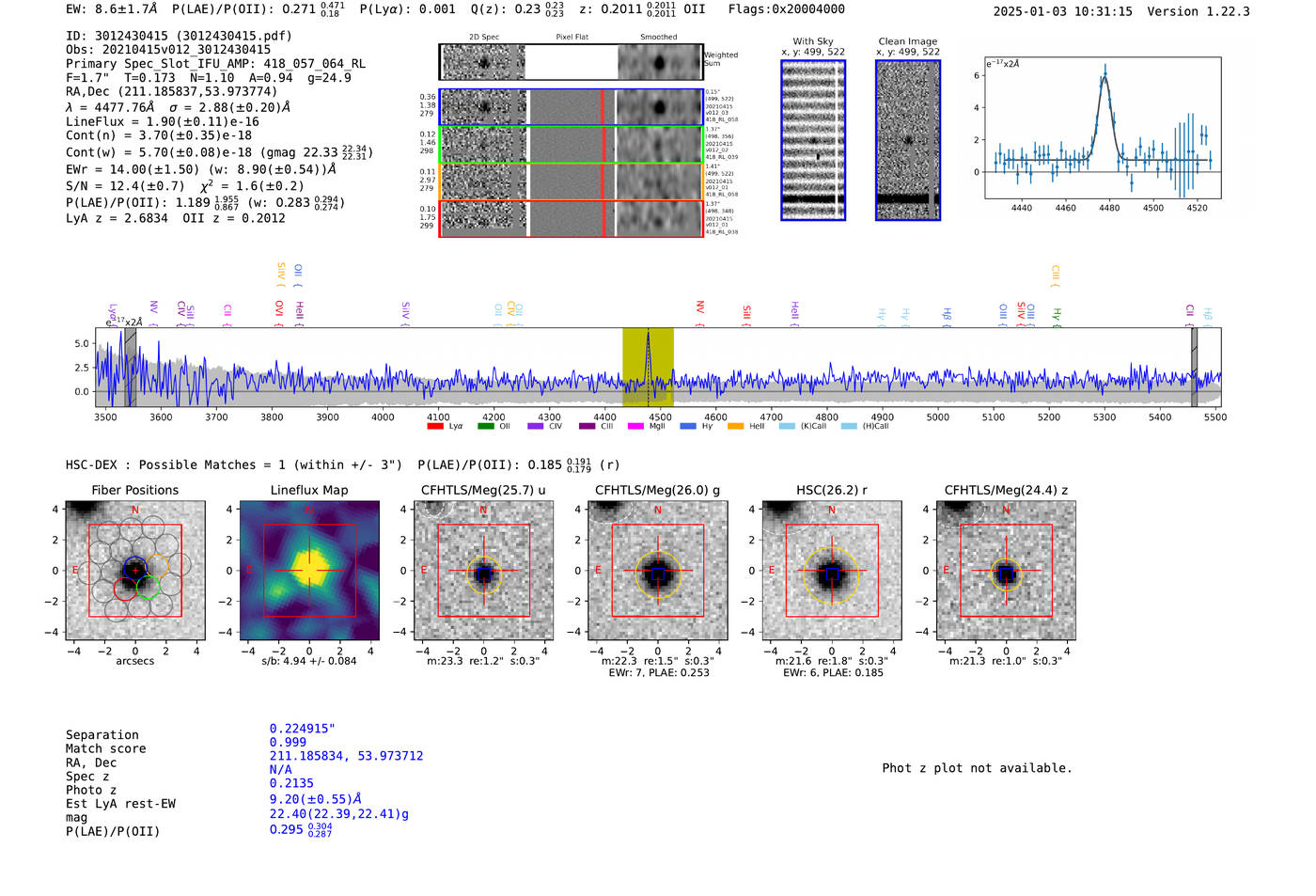
Task: Click the (H)CaII legend swatch
Action: [x=849, y=426]
